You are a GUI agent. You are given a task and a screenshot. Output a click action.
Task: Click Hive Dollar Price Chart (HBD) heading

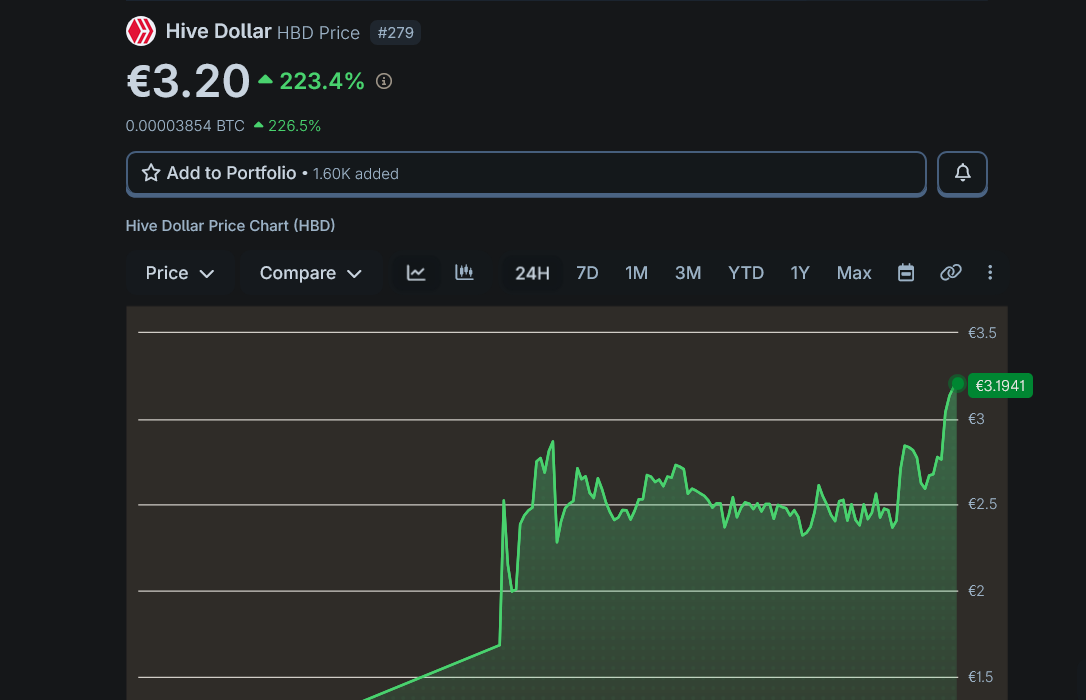tap(230, 226)
